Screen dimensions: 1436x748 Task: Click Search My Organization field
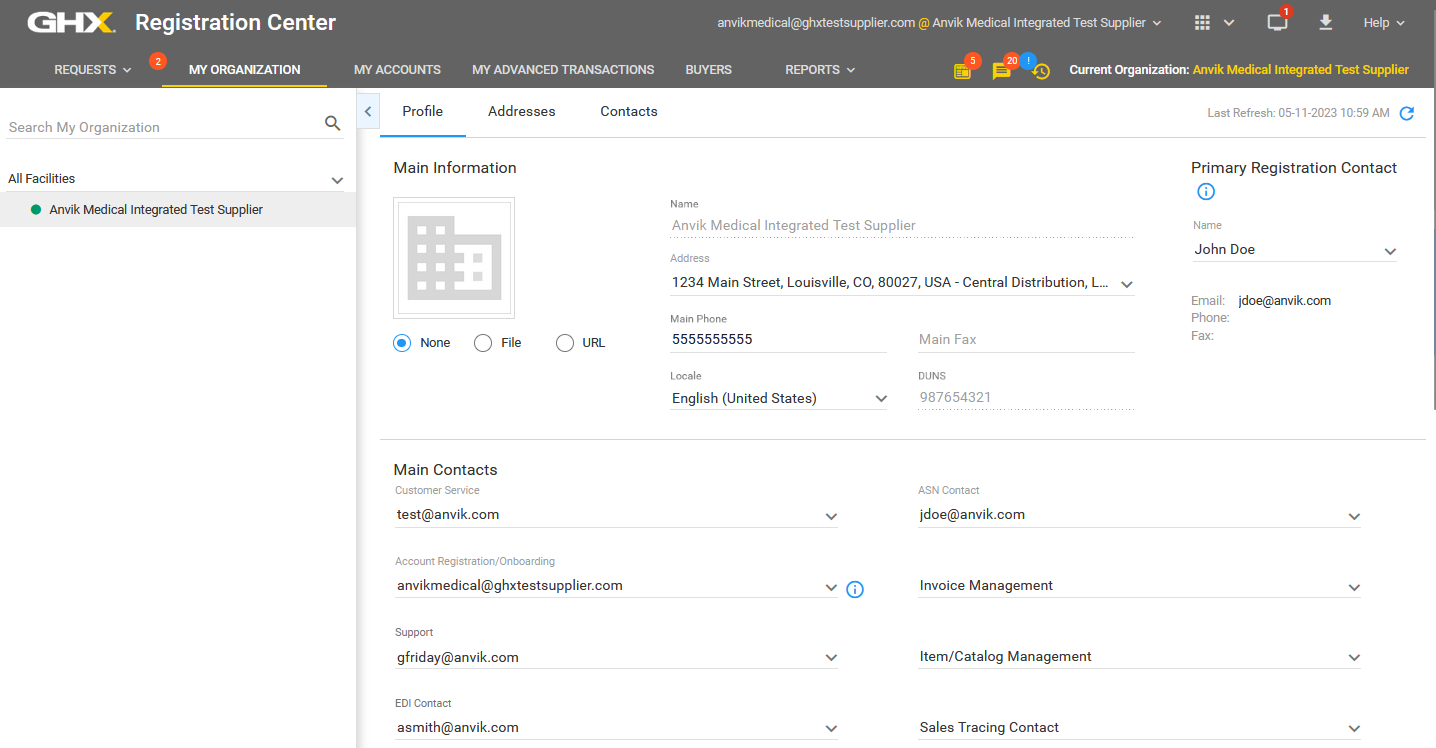click(164, 127)
